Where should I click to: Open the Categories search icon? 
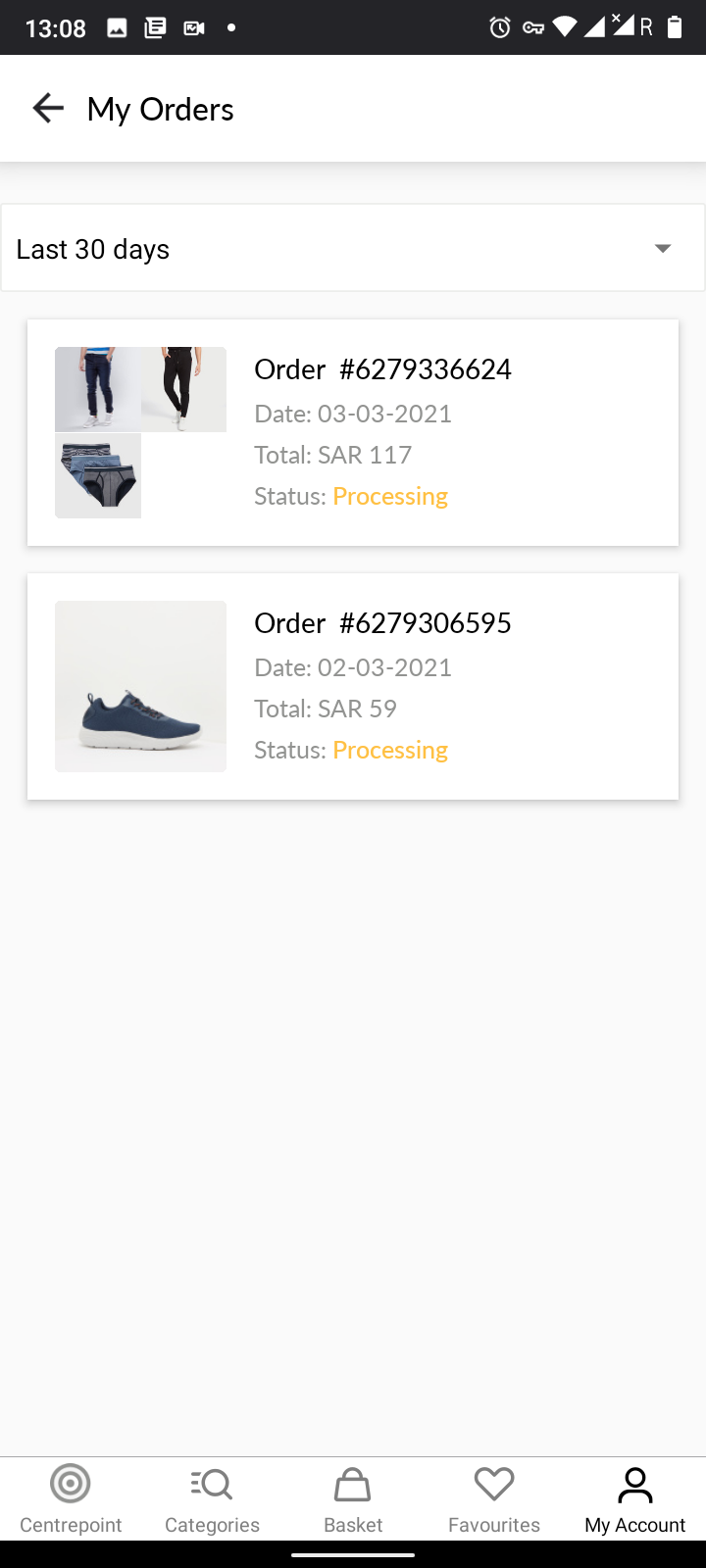click(x=212, y=1484)
